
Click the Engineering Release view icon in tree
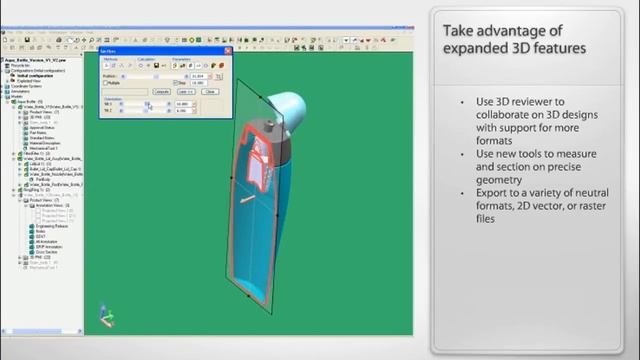tap(31, 226)
